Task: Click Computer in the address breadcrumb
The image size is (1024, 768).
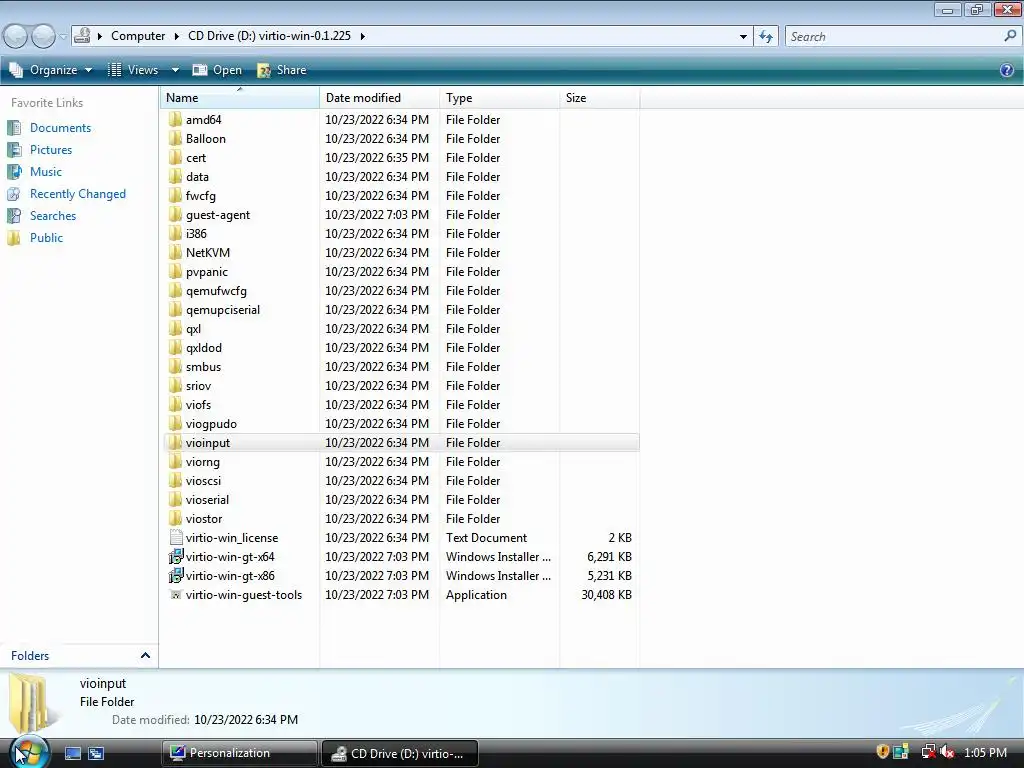Action: click(138, 36)
